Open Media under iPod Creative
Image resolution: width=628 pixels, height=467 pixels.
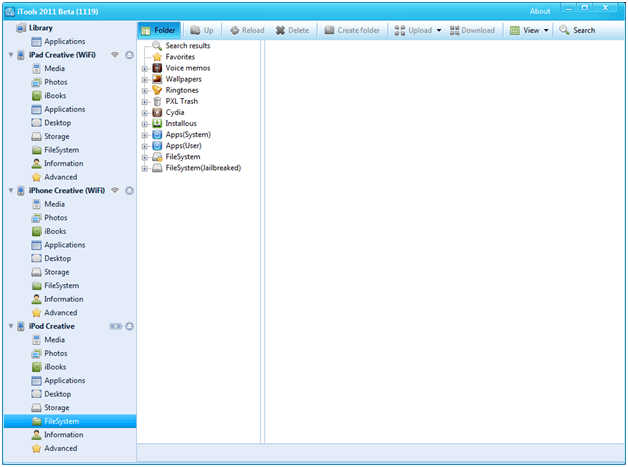coord(54,340)
